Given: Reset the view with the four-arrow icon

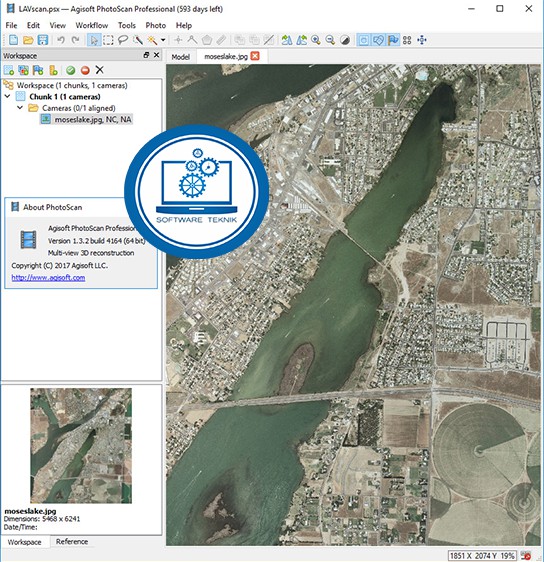Looking at the screenshot, I should point(422,40).
